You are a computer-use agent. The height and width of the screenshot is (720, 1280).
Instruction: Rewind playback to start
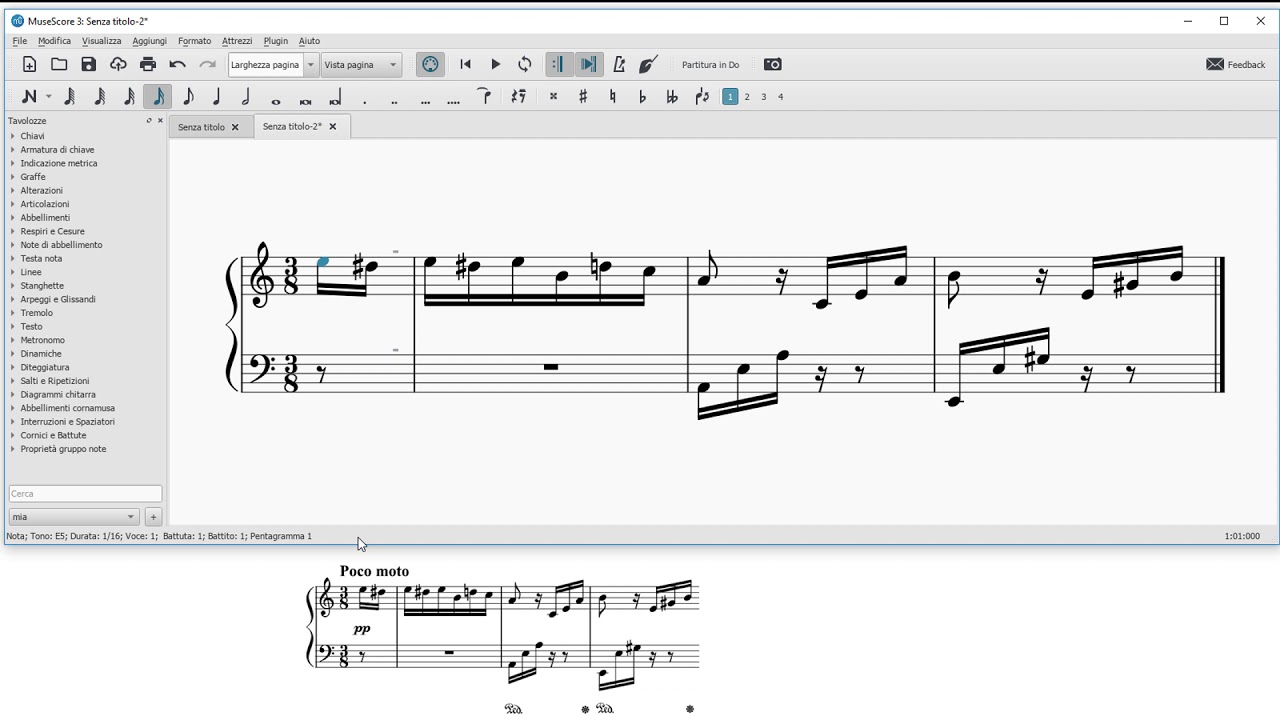[465, 64]
